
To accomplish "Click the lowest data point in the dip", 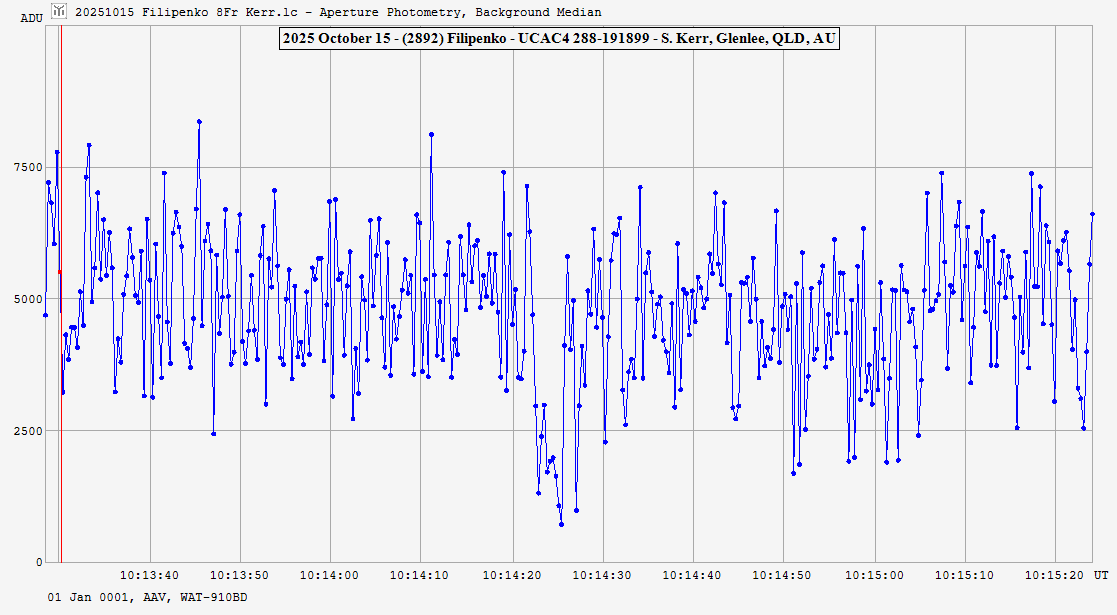I will pyautogui.click(x=561, y=524).
